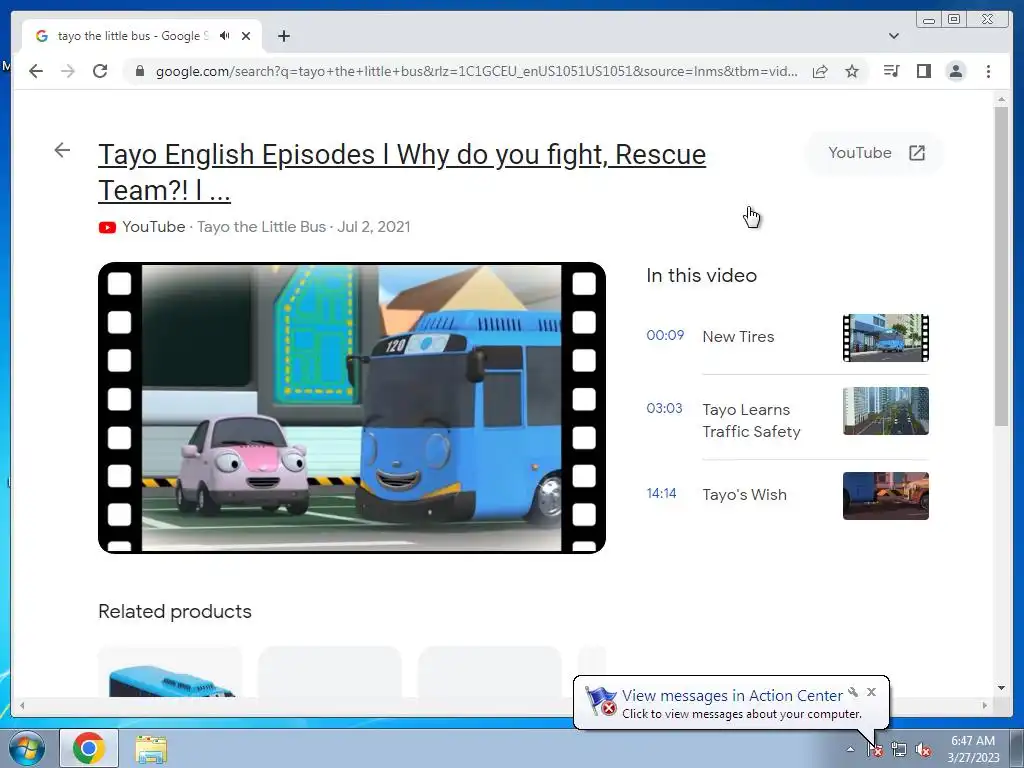Mute tab via the speaker icon
This screenshot has height=768, width=1024.
point(225,36)
